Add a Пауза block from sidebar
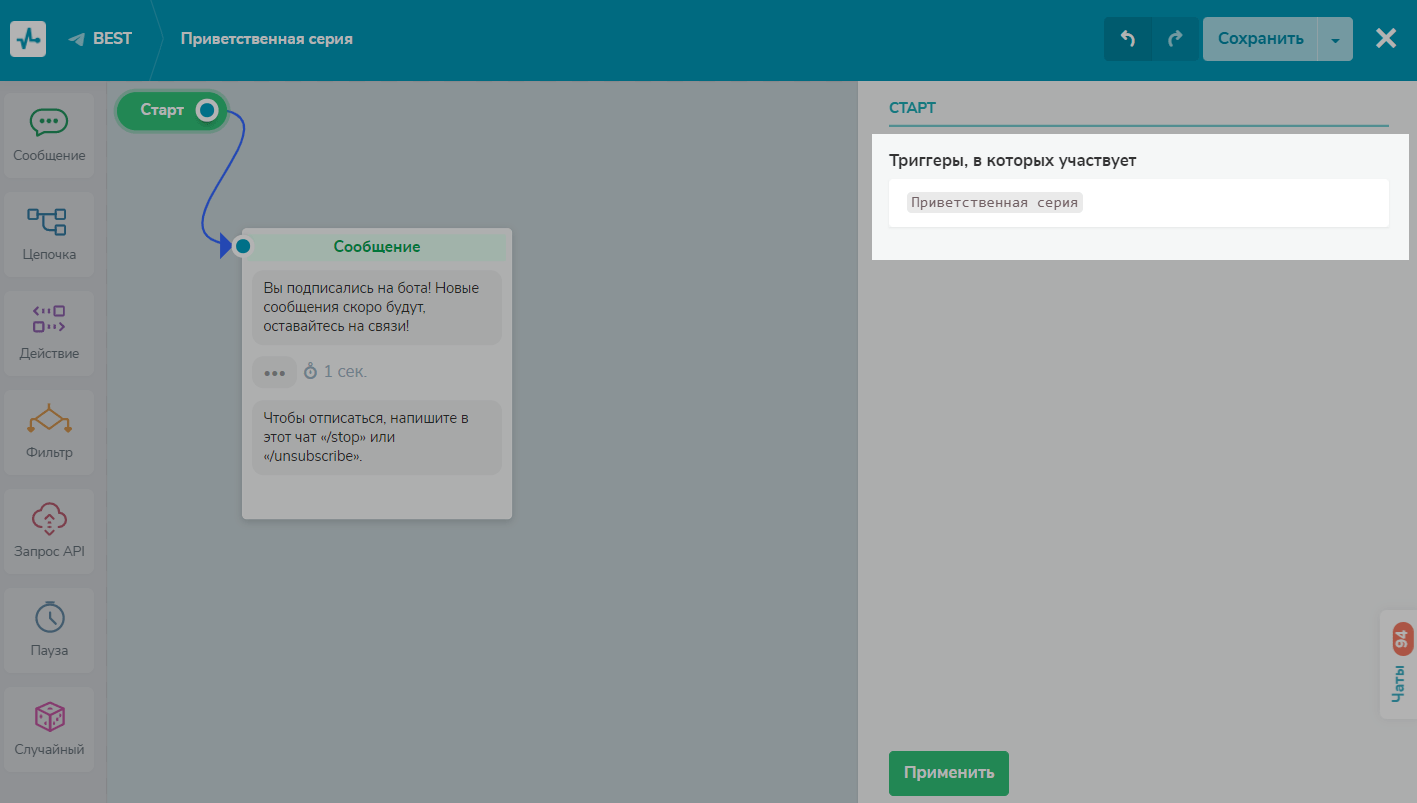This screenshot has height=803, width=1417. [x=49, y=631]
